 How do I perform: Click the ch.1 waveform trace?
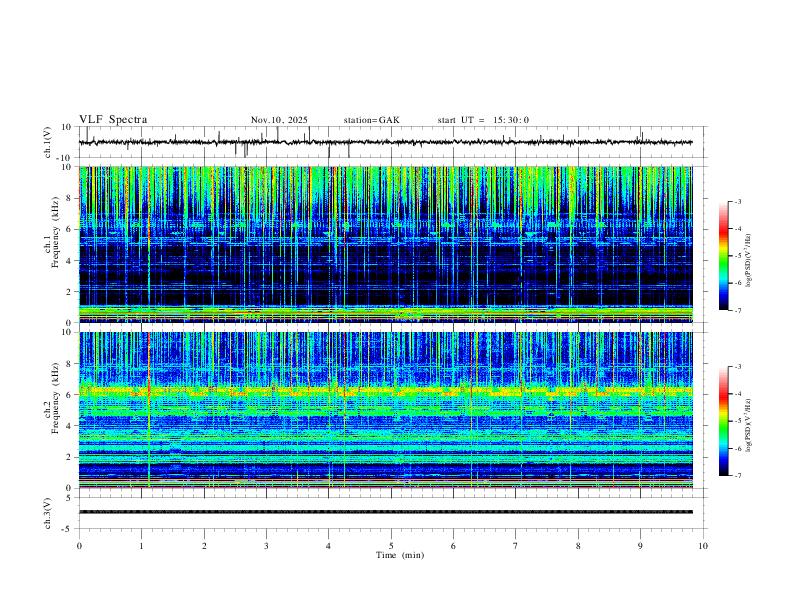click(x=386, y=142)
